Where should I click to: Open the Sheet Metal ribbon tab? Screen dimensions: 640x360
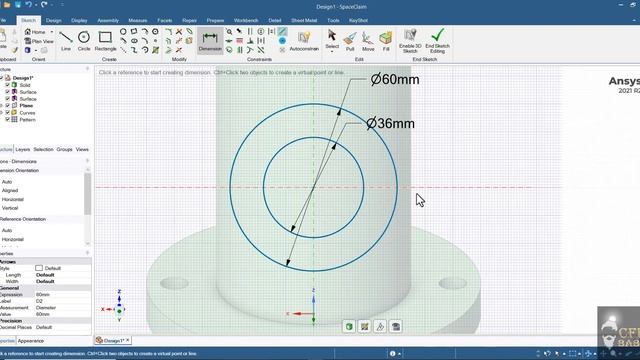(x=304, y=20)
